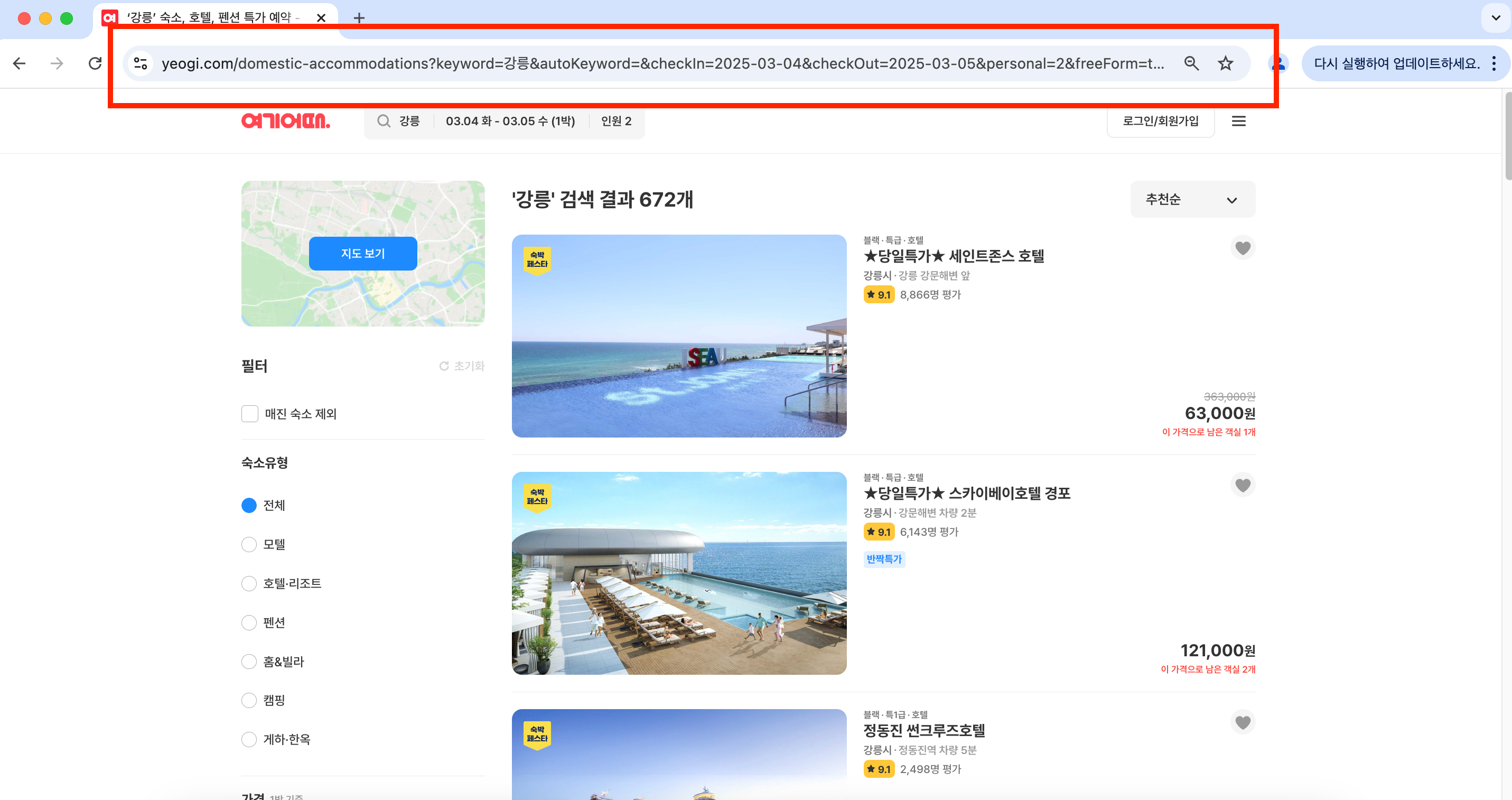
Task: Open the 추천순 sort dropdown
Action: coord(1192,200)
